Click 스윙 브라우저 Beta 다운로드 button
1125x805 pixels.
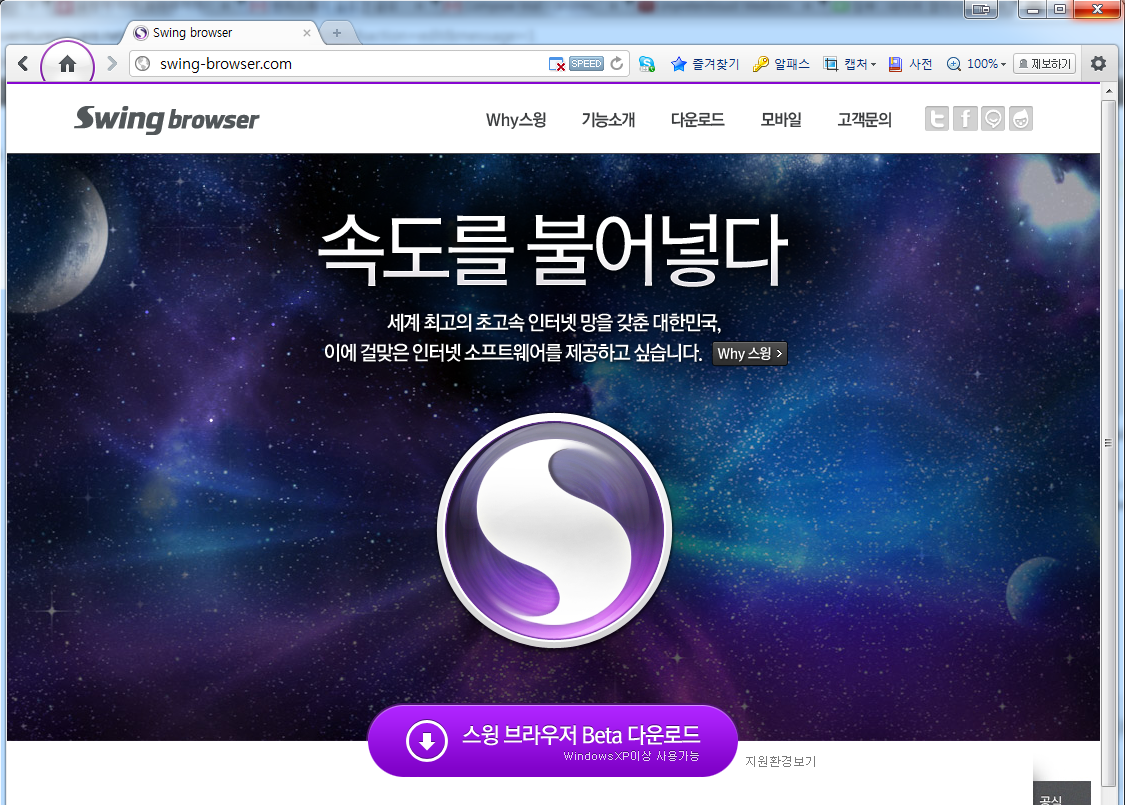(552, 741)
